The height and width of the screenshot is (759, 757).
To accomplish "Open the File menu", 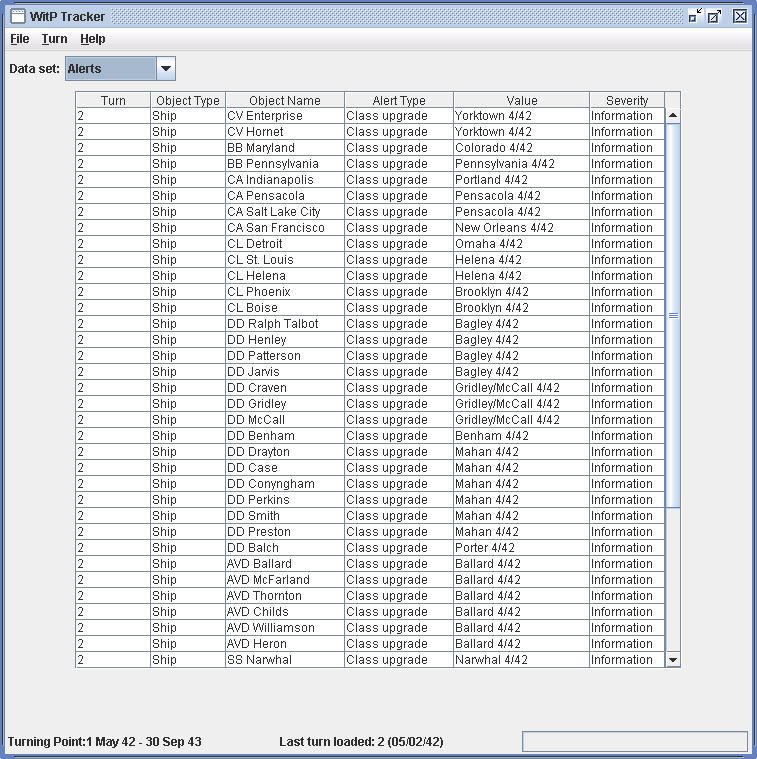I will point(19,39).
